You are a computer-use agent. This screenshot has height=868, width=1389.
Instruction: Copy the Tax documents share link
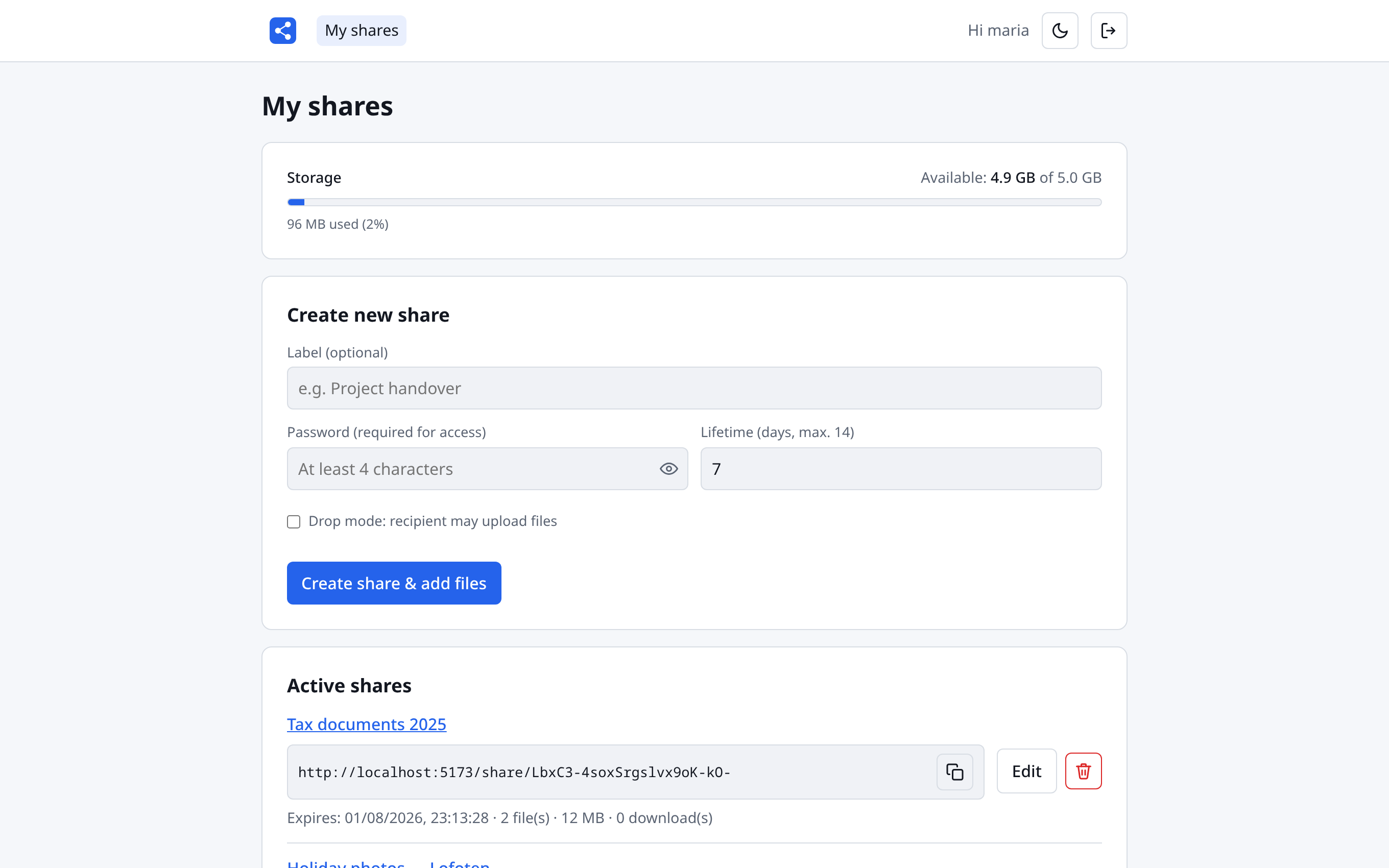click(954, 771)
